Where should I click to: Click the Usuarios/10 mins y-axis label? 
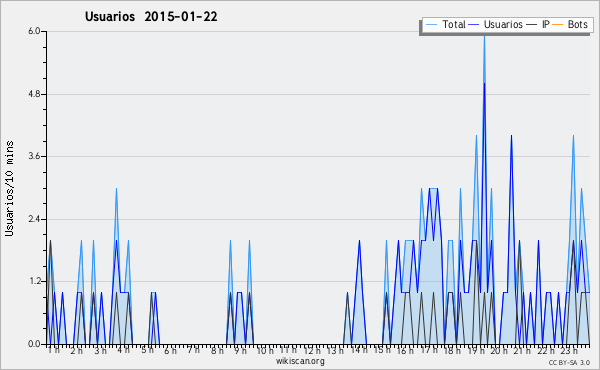9,188
